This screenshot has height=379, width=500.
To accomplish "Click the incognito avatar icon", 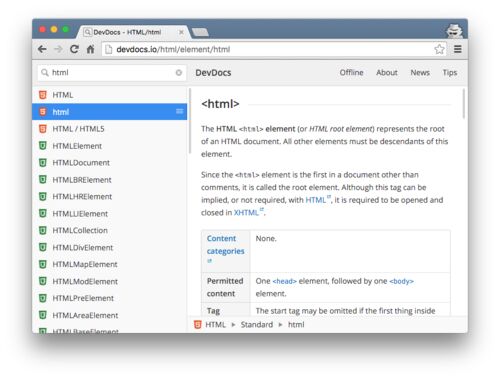I will coord(454,31).
